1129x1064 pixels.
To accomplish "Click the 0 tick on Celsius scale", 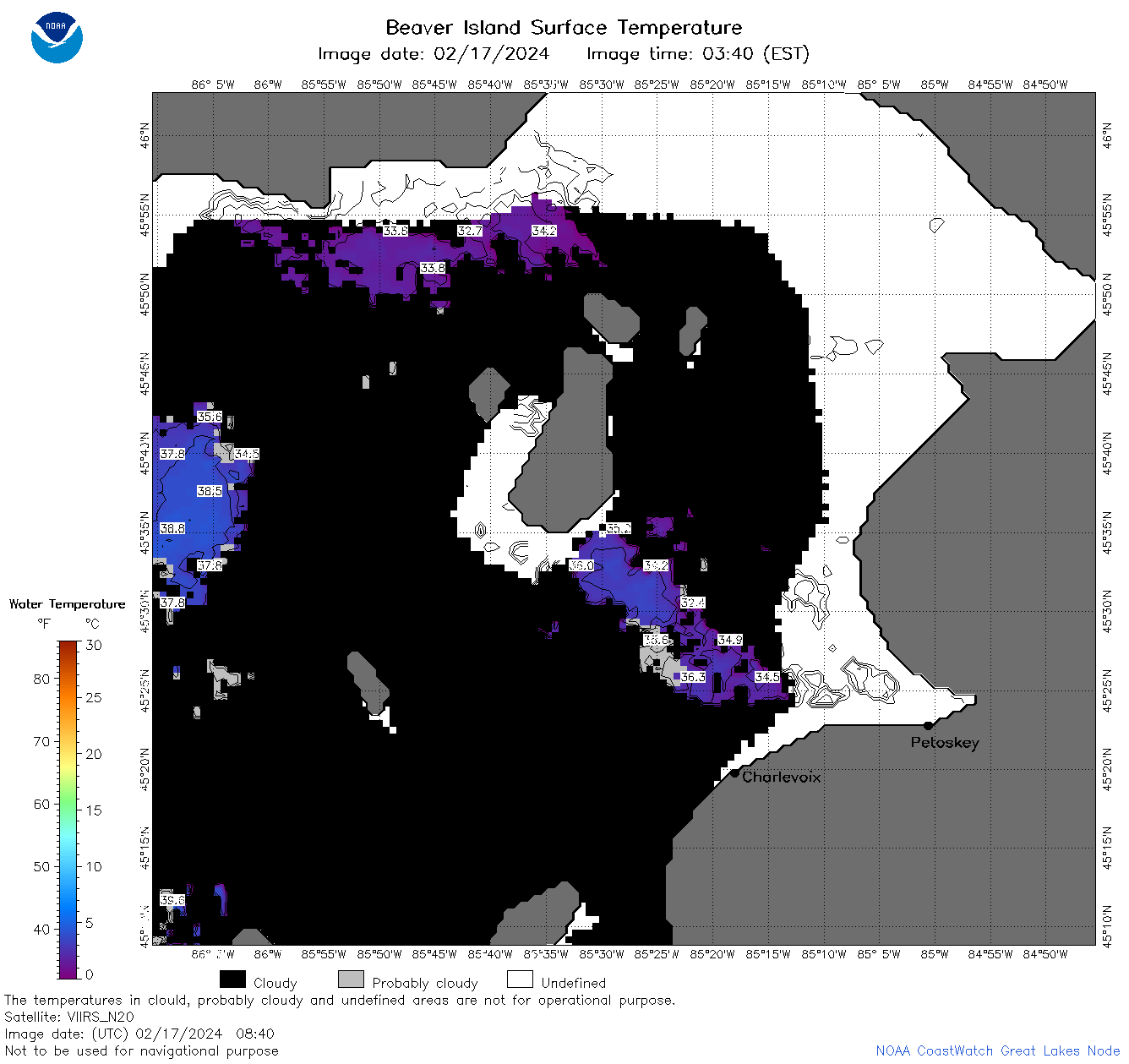I will pyautogui.click(x=90, y=974).
